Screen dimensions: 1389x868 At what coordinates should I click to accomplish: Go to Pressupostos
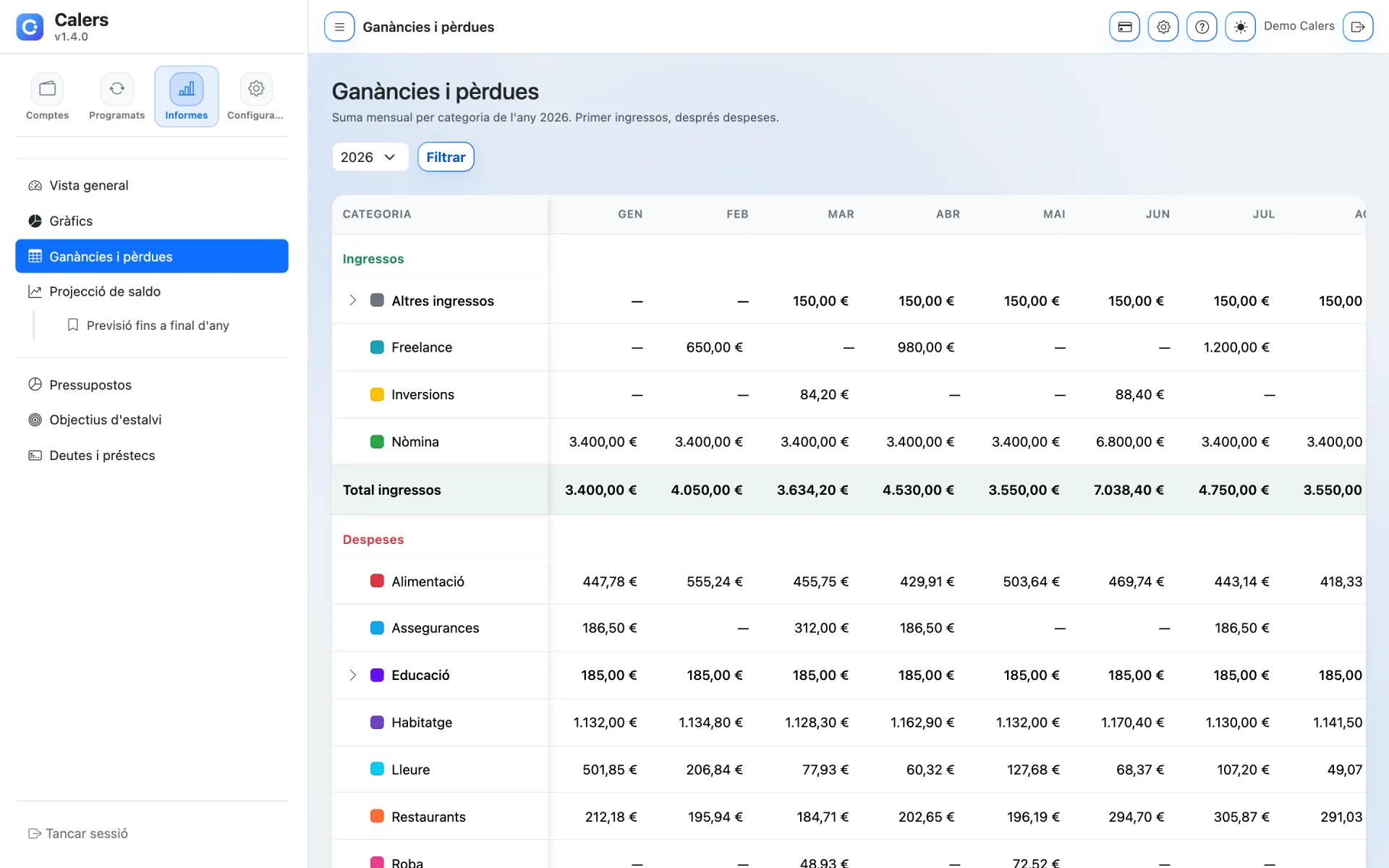point(152,385)
